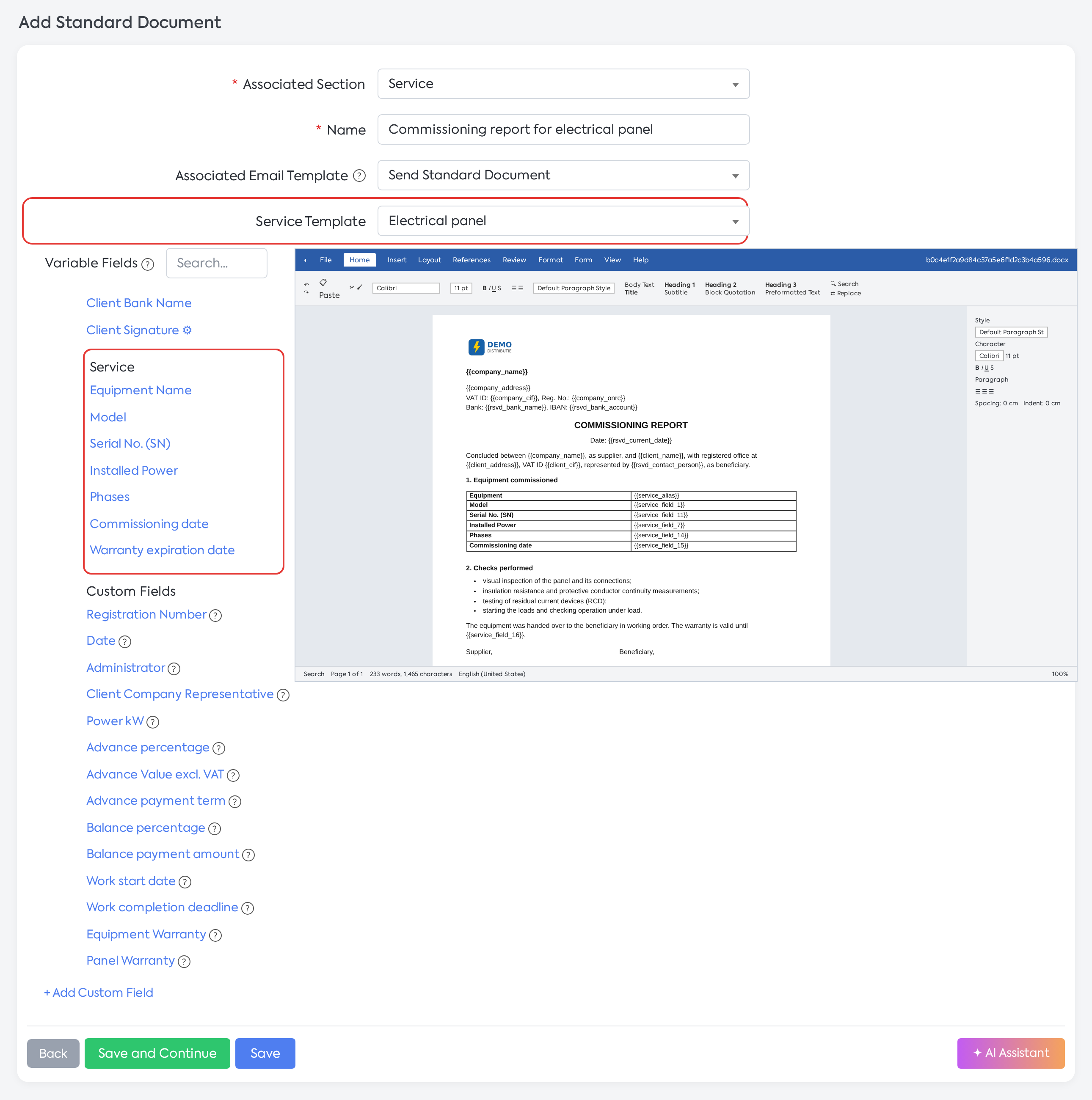Screen dimensions: 1092x1100
Task: Insert the Equipment Name variable
Action: pos(141,390)
